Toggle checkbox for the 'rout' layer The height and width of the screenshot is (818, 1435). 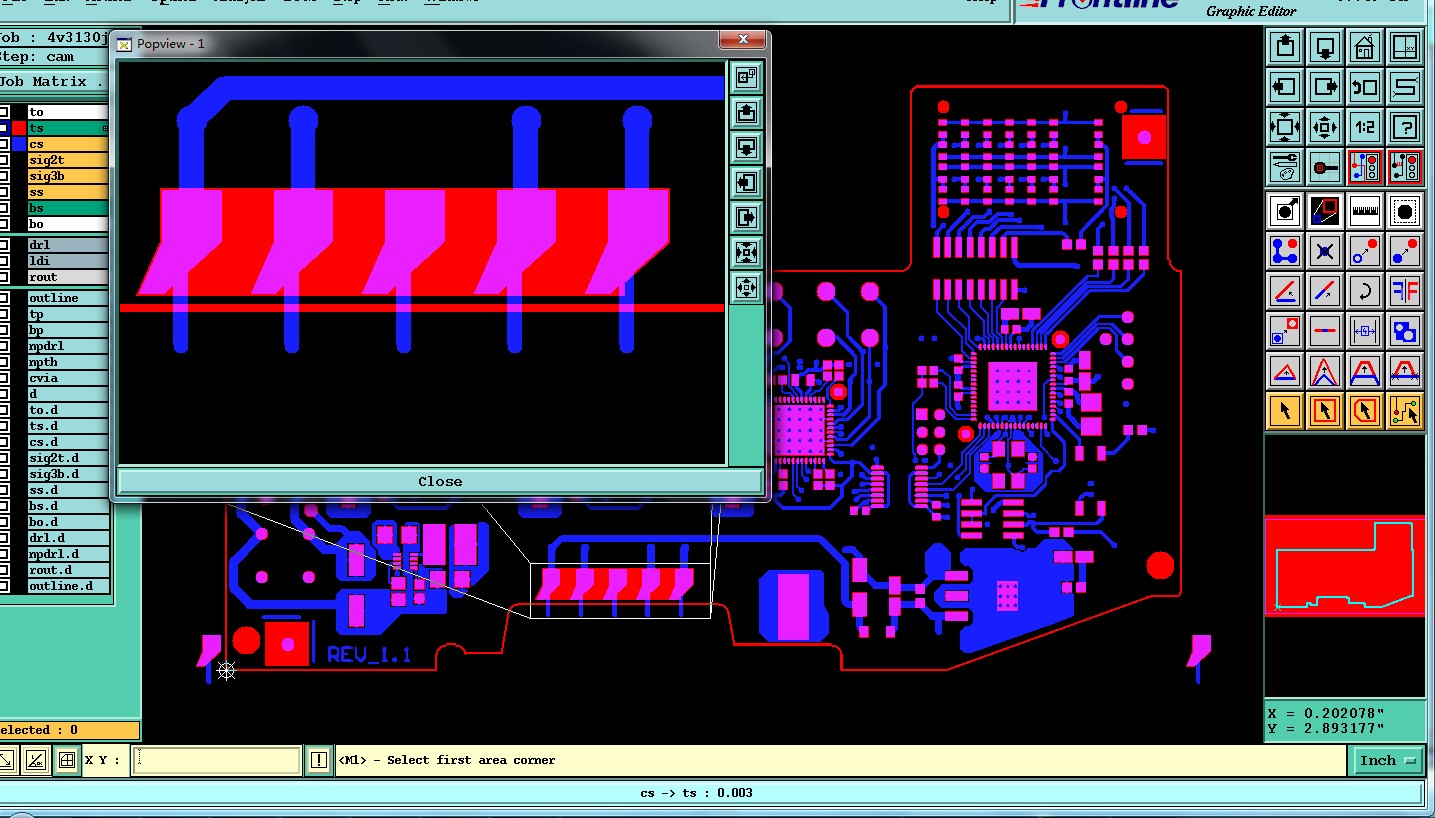pos(4,277)
